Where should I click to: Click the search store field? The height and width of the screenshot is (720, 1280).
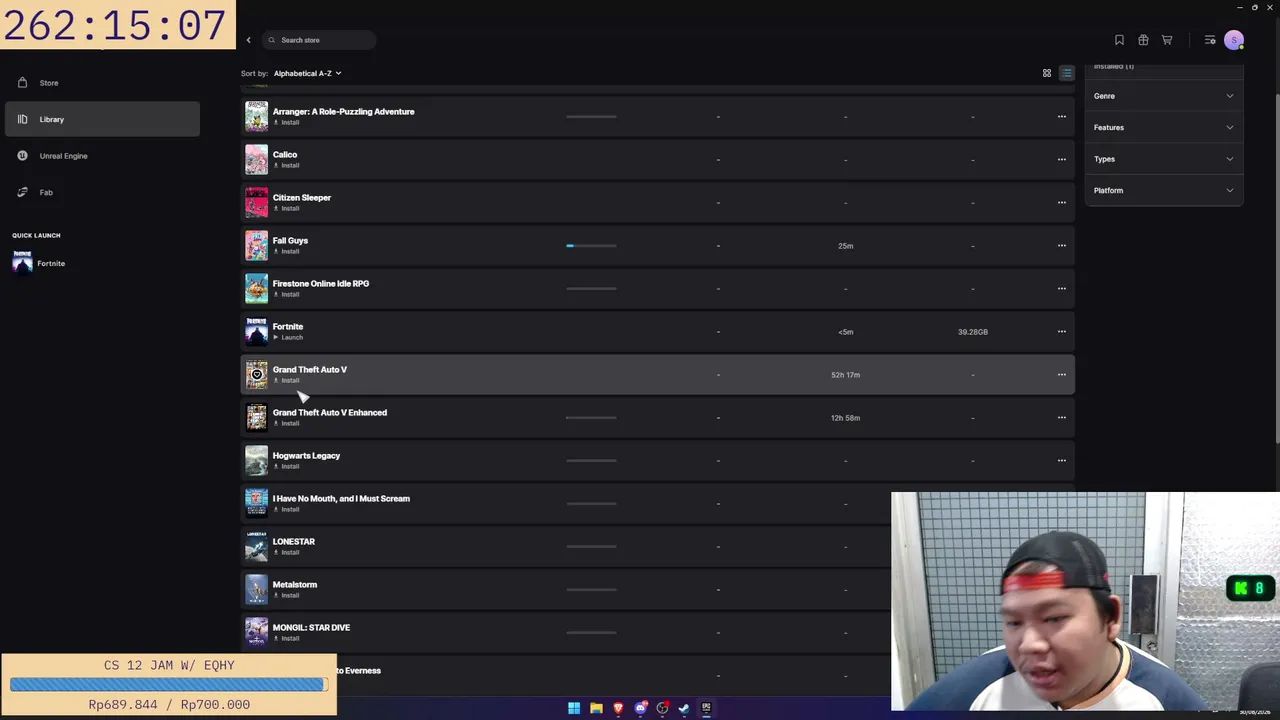coord(320,40)
